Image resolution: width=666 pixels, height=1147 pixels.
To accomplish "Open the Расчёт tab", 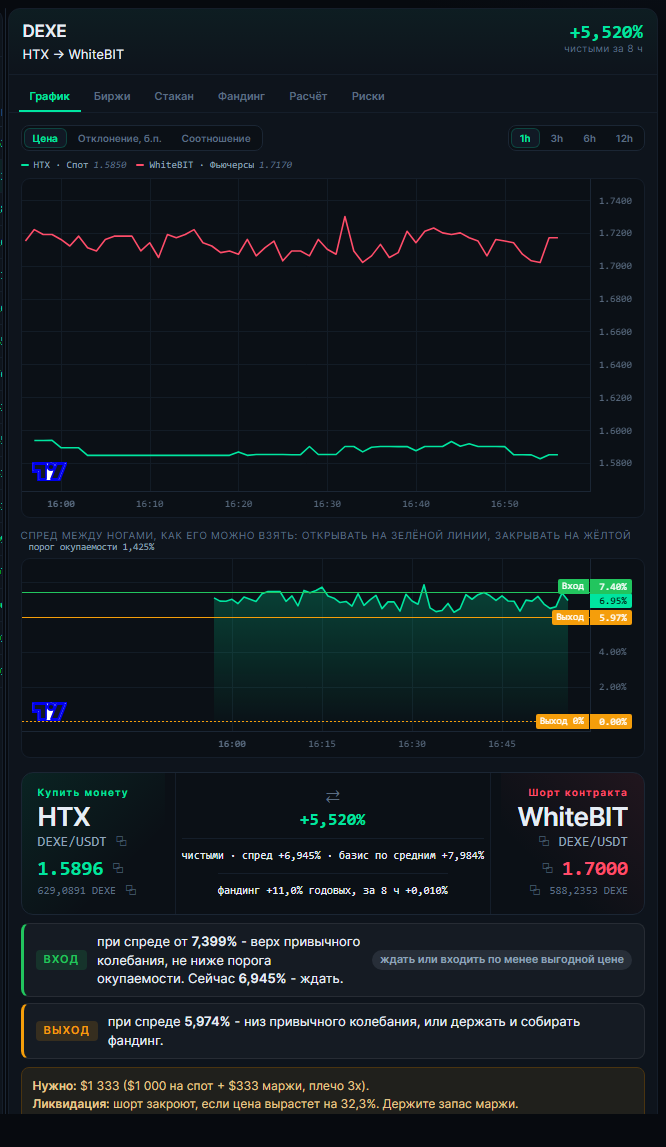I will [308, 97].
